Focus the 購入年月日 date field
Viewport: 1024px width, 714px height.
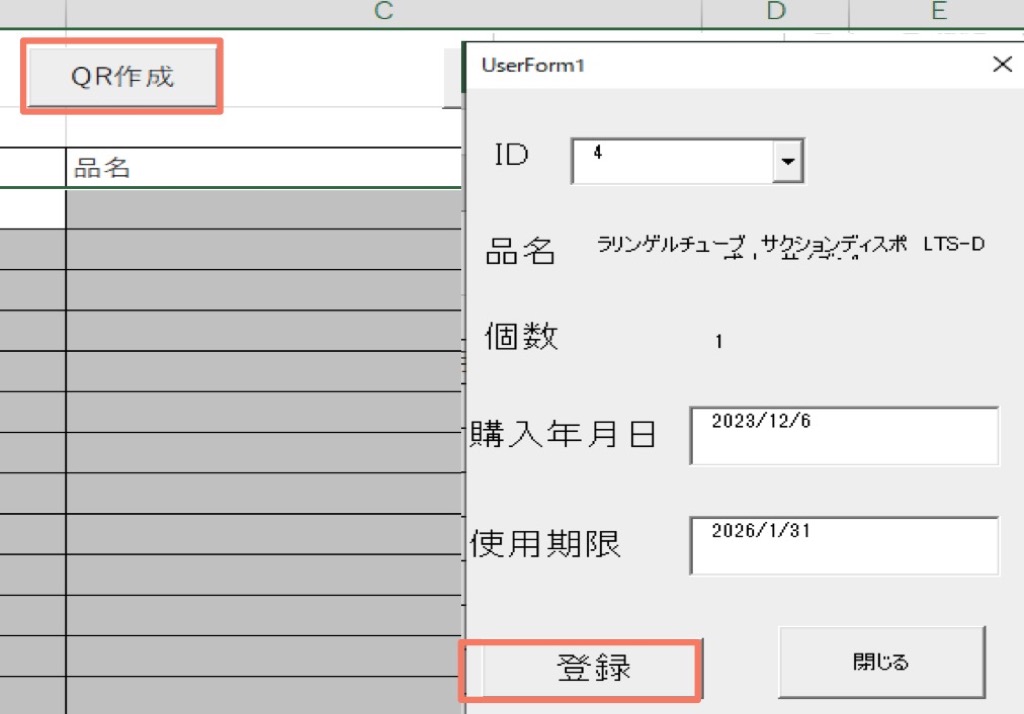point(843,436)
